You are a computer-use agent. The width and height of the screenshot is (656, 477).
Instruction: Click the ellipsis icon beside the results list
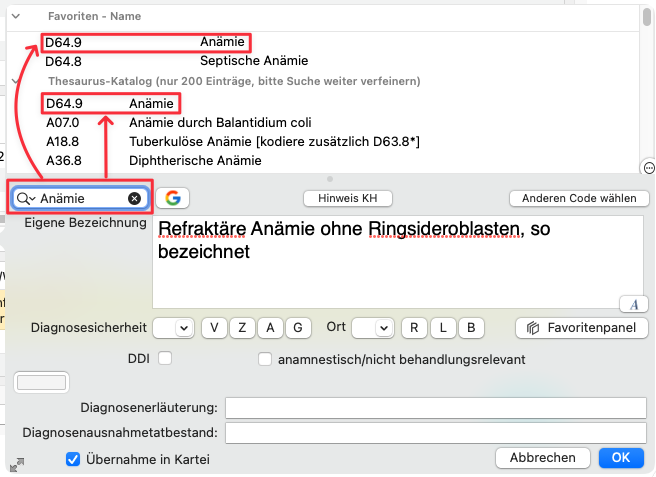point(648,167)
